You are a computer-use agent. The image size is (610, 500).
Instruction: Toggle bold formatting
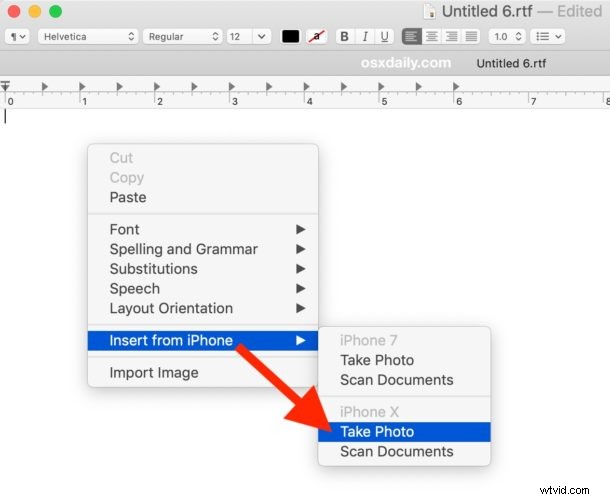tap(344, 37)
